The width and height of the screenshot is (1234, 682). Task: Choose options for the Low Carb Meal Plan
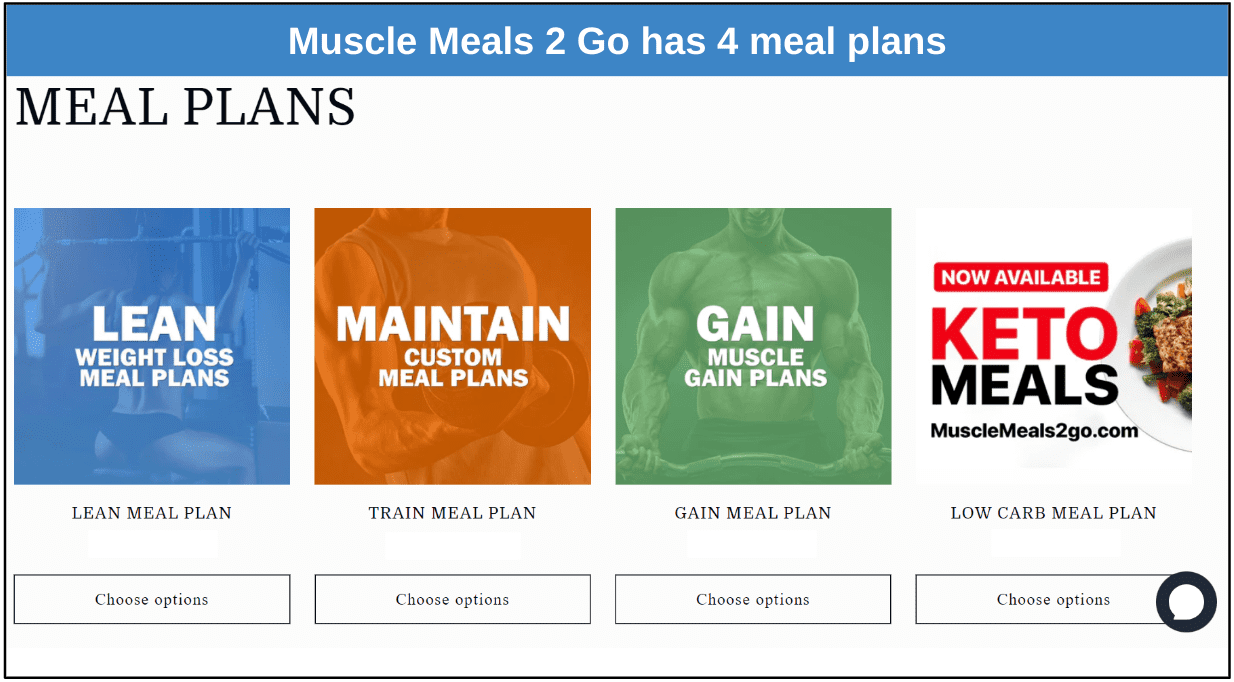pyautogui.click(x=1054, y=599)
